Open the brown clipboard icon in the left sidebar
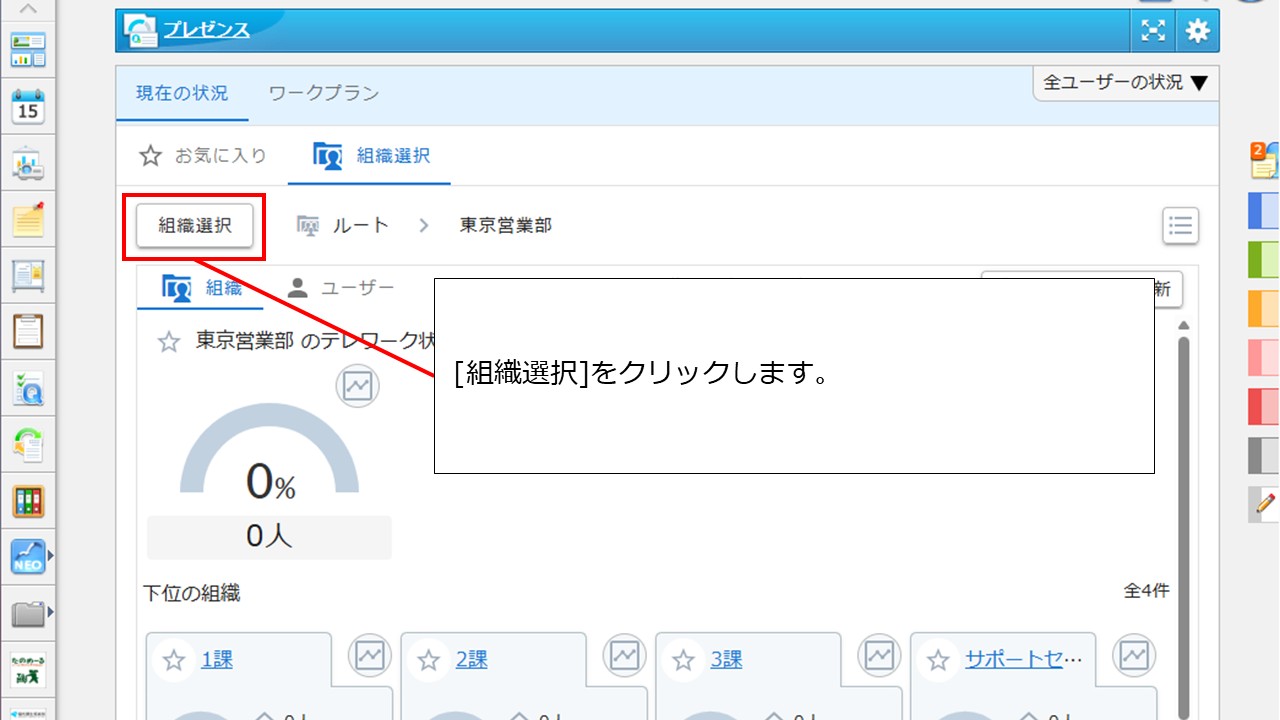The width and height of the screenshot is (1280, 720). coord(28,330)
